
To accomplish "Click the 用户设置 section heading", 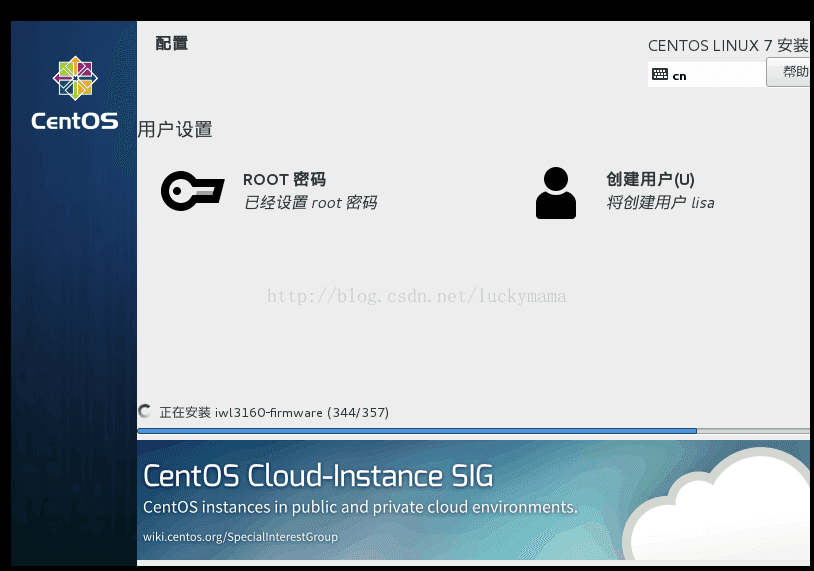I will pyautogui.click(x=175, y=129).
